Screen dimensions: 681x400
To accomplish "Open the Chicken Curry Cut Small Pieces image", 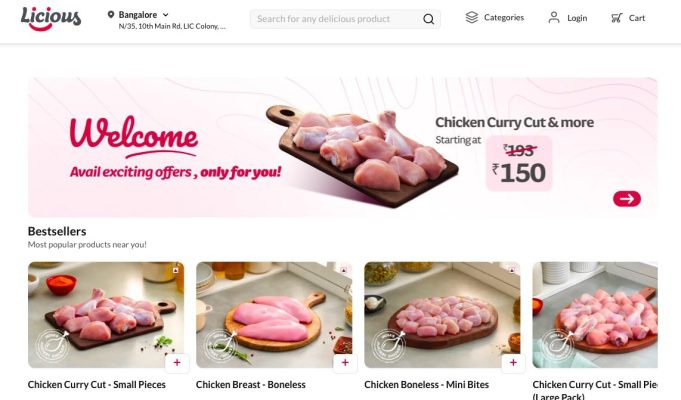I will 106,315.
